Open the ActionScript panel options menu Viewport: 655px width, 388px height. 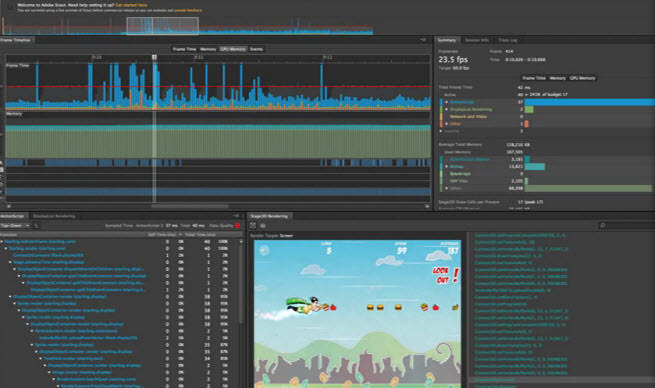(236, 216)
